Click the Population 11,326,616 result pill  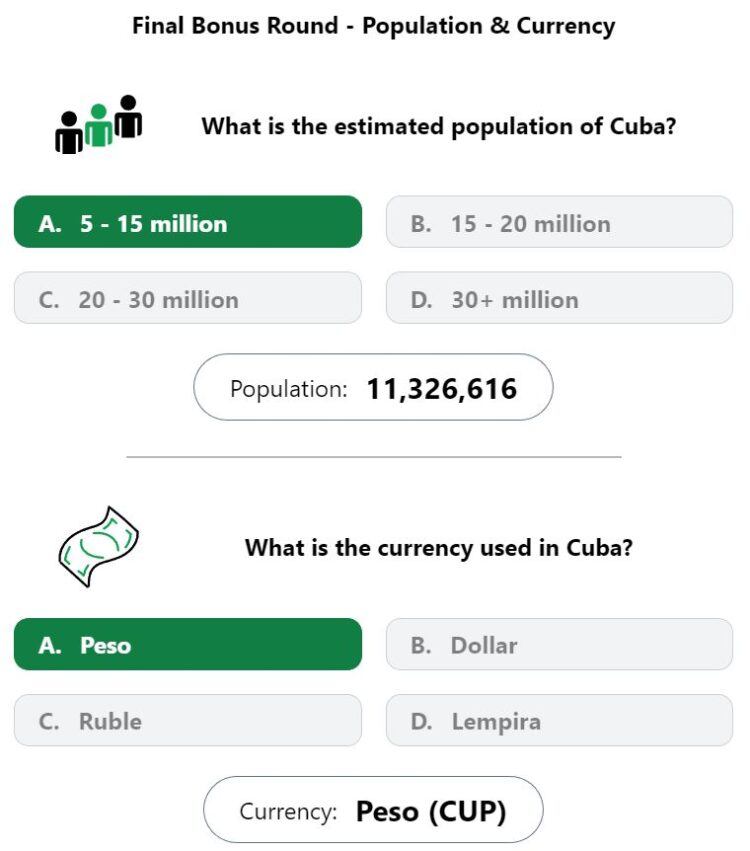point(373,387)
